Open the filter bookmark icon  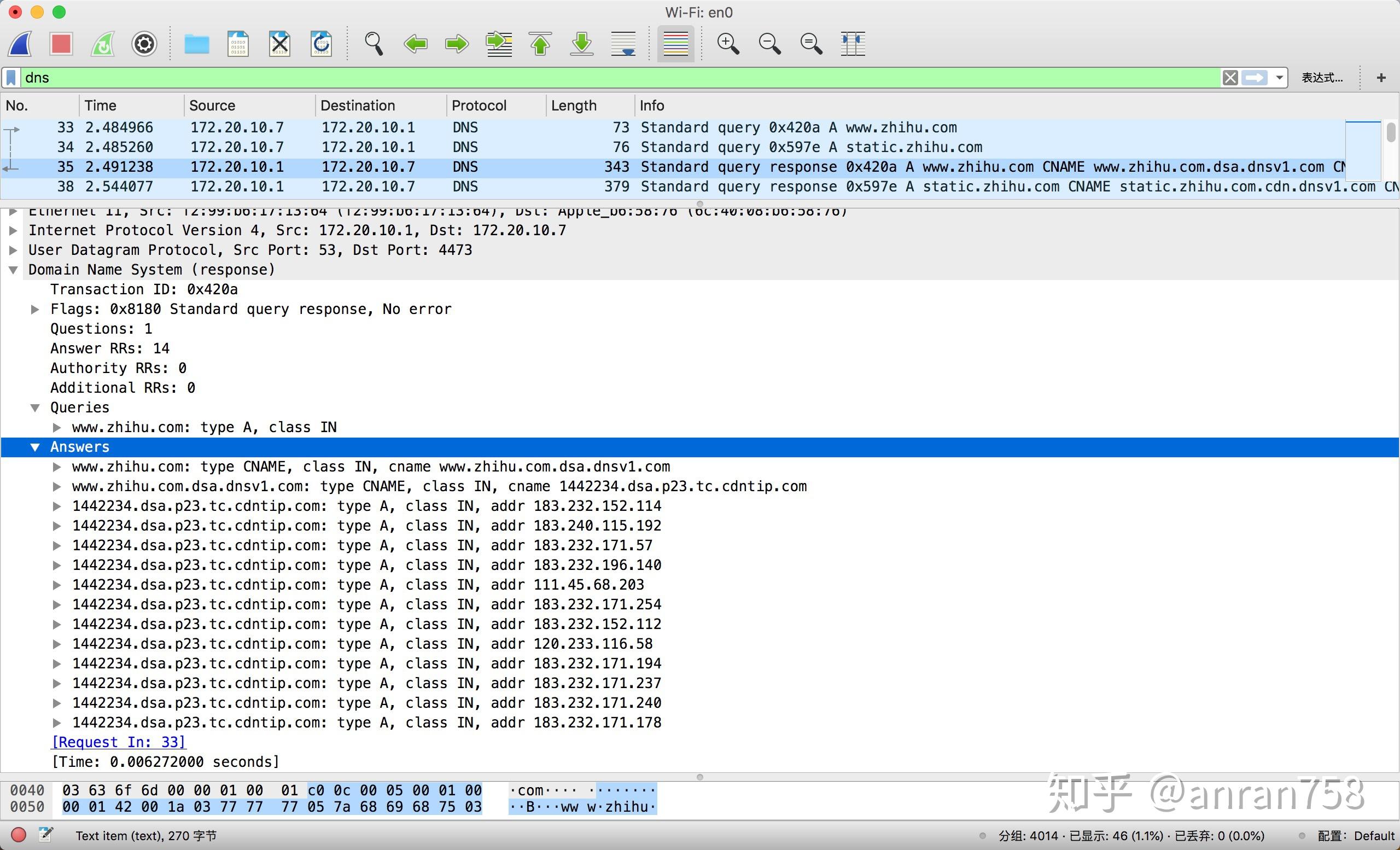tap(11, 78)
